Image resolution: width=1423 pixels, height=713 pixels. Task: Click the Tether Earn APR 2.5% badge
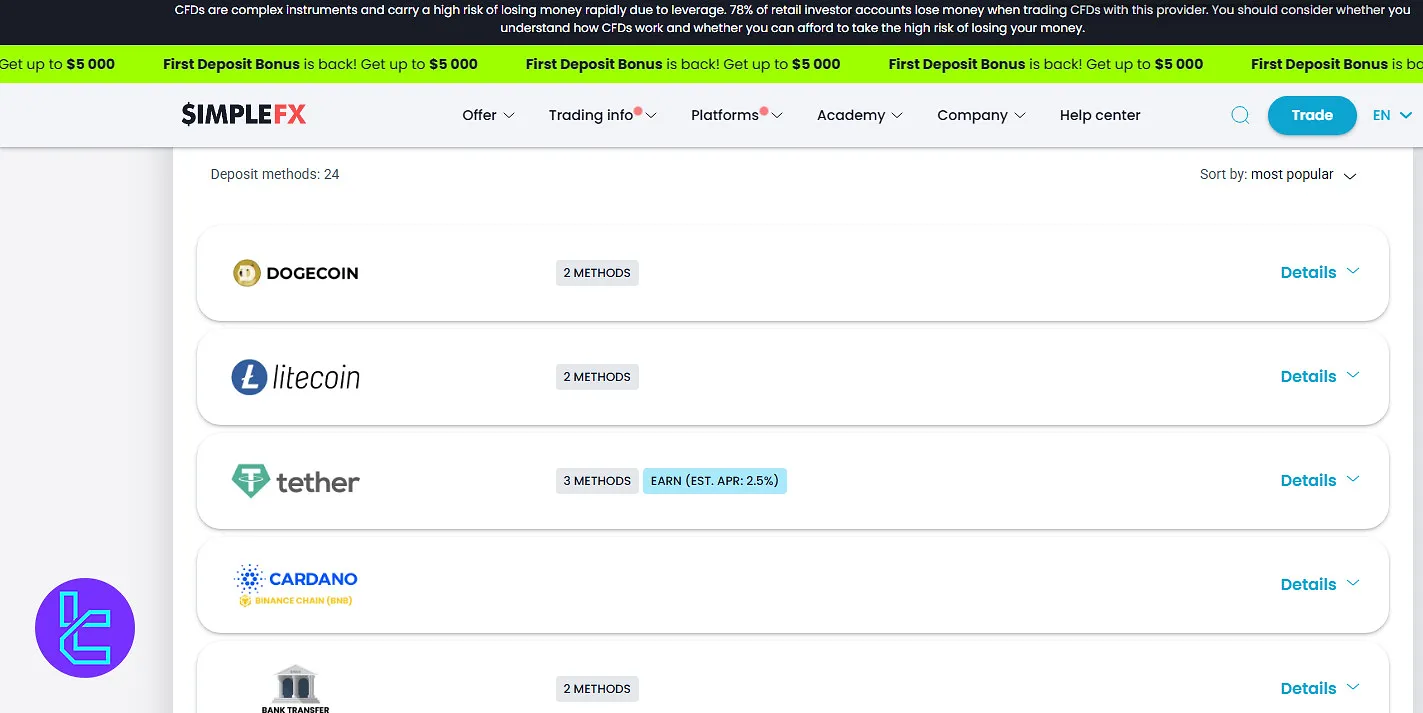tap(714, 481)
